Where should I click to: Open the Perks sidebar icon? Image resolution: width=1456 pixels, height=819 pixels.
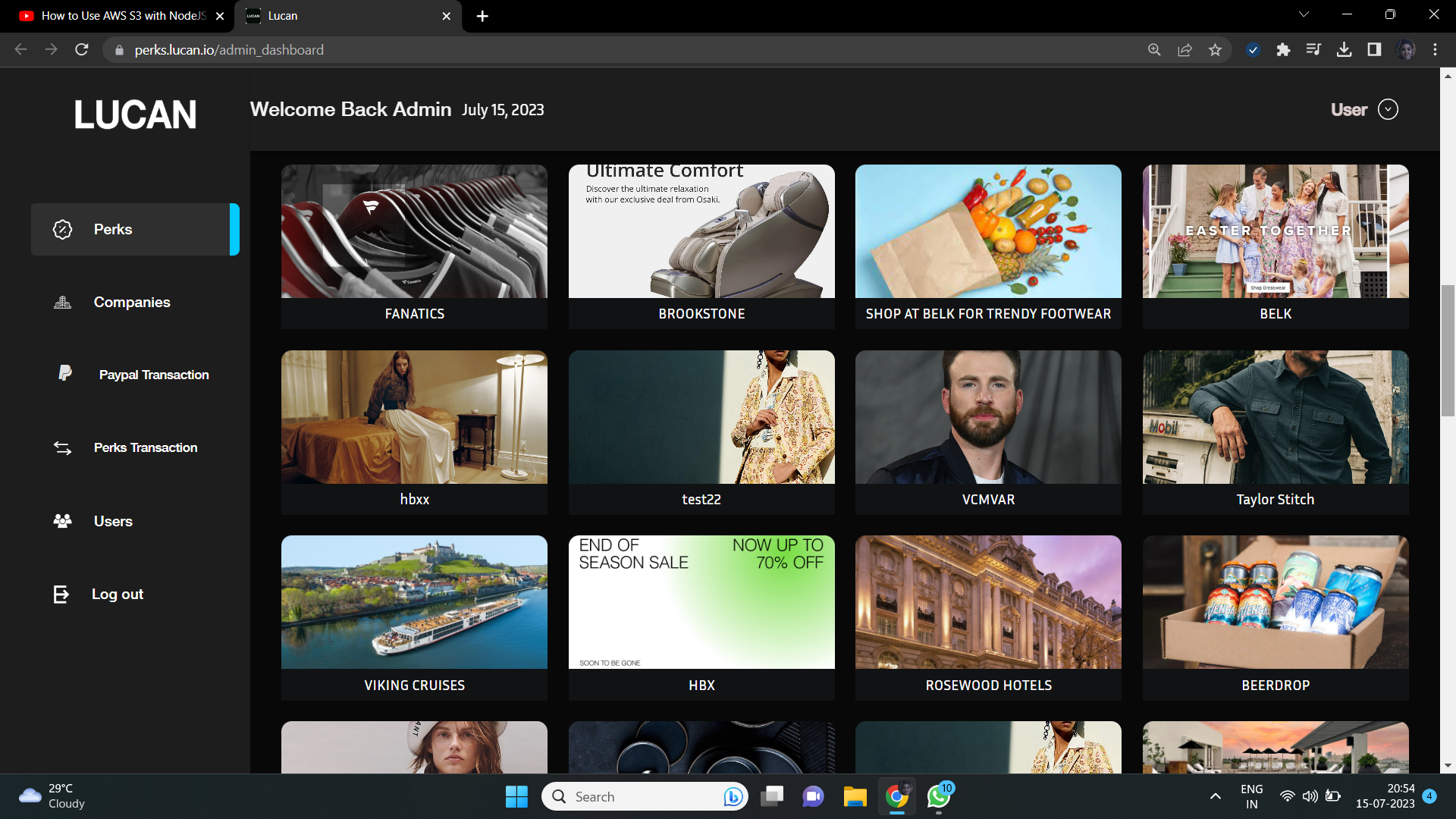point(62,229)
